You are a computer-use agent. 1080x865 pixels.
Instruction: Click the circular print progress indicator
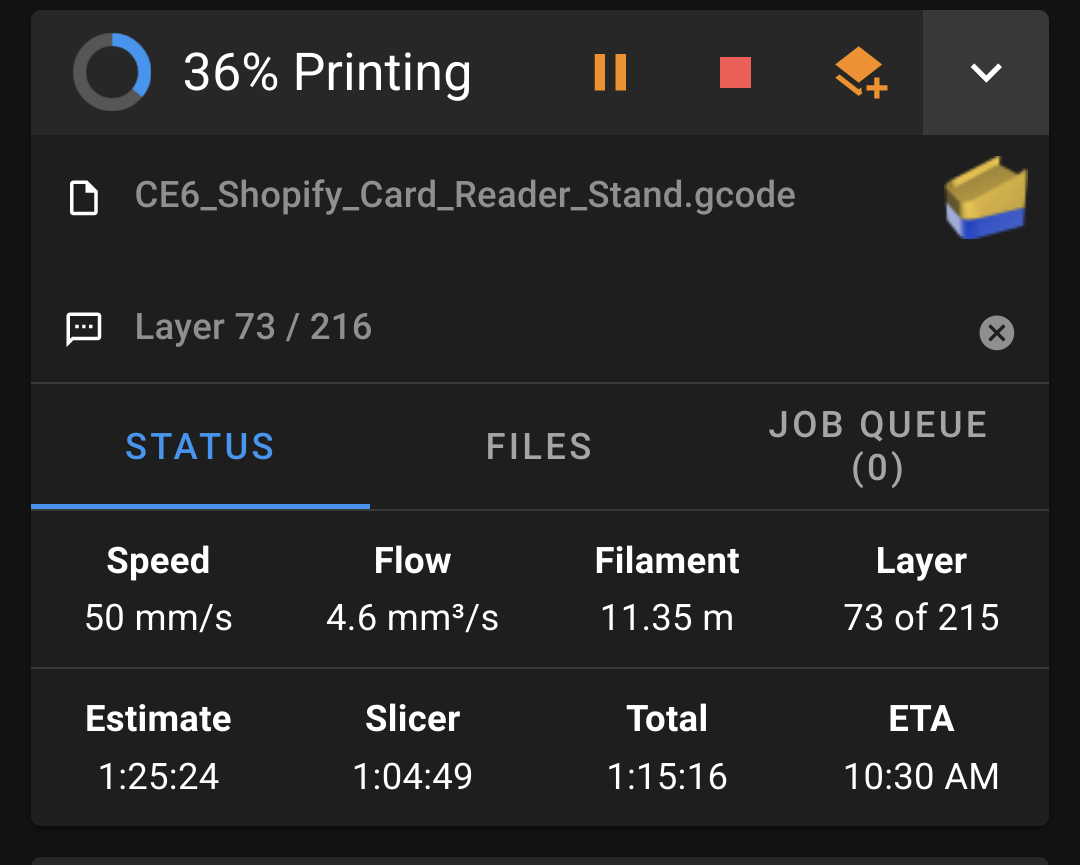pyautogui.click(x=112, y=71)
